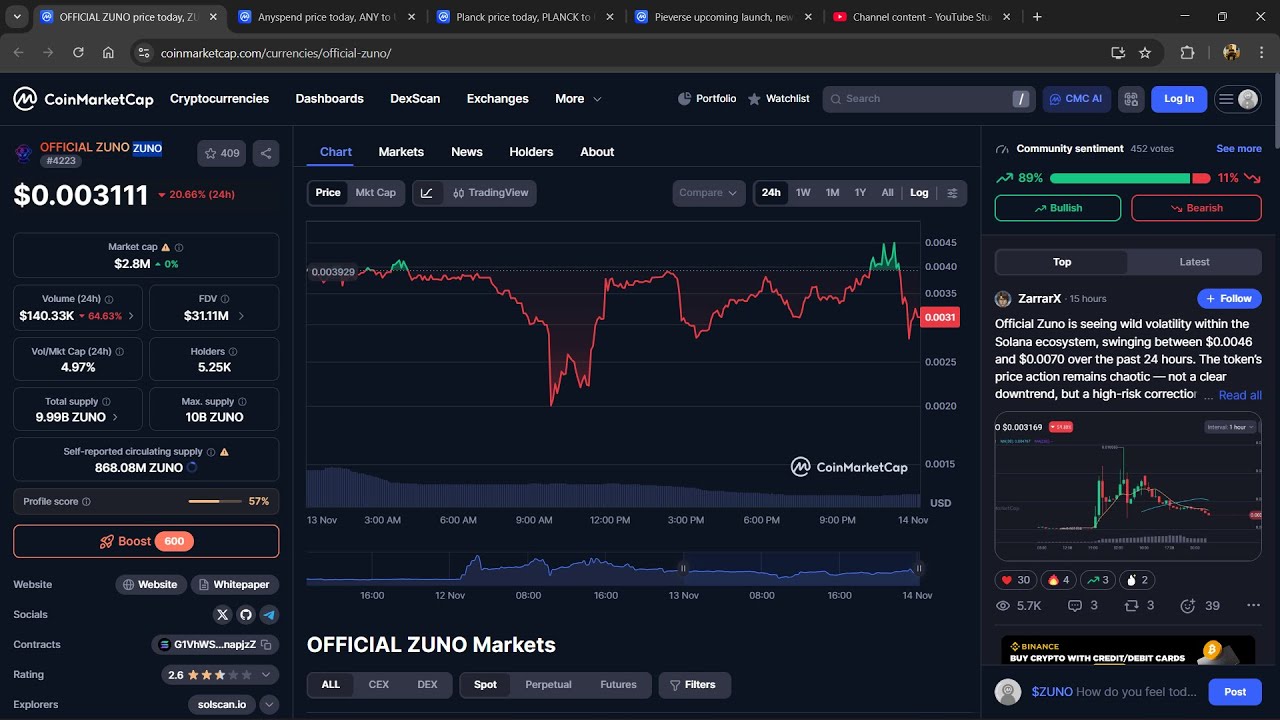
Task: Open Cryptocurrencies navigation menu
Action: coord(219,99)
